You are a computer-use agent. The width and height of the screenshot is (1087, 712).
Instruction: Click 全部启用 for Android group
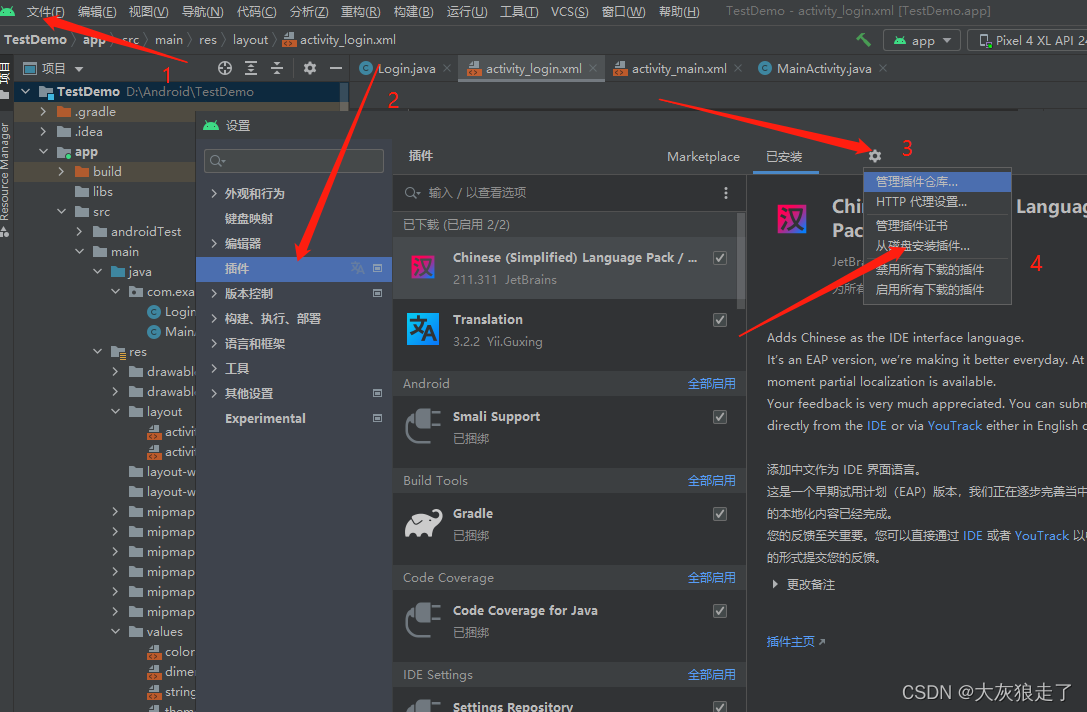tap(711, 383)
